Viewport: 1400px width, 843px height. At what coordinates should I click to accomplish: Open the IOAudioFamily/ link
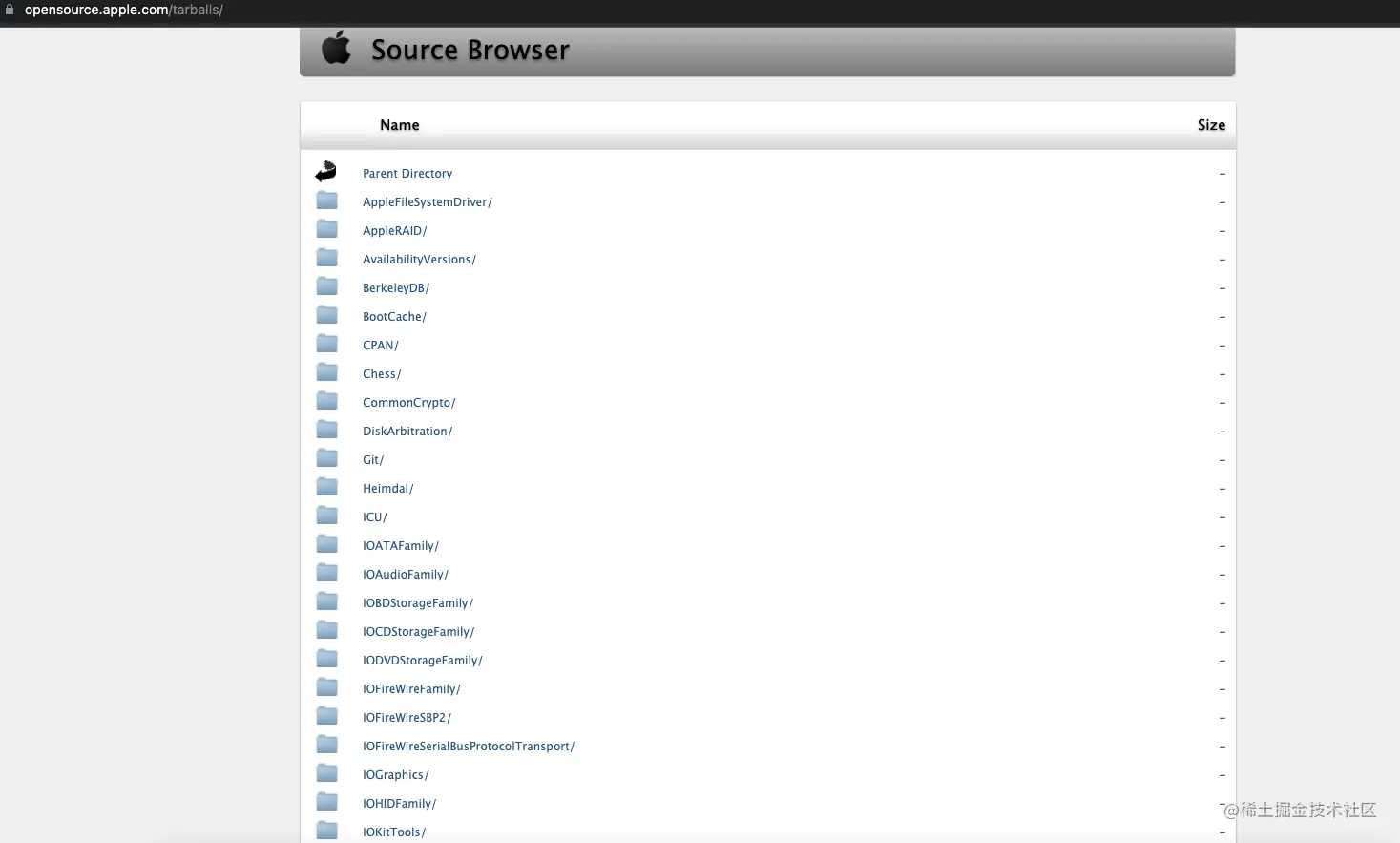[x=406, y=575]
